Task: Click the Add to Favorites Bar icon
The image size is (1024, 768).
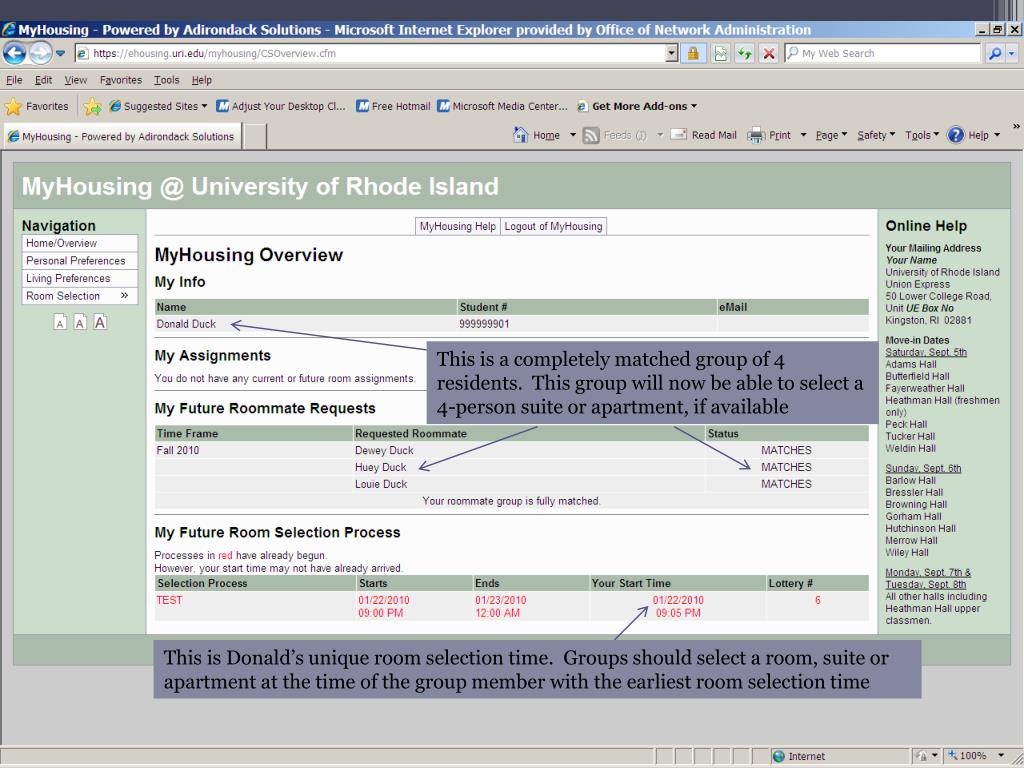Action: tap(93, 106)
